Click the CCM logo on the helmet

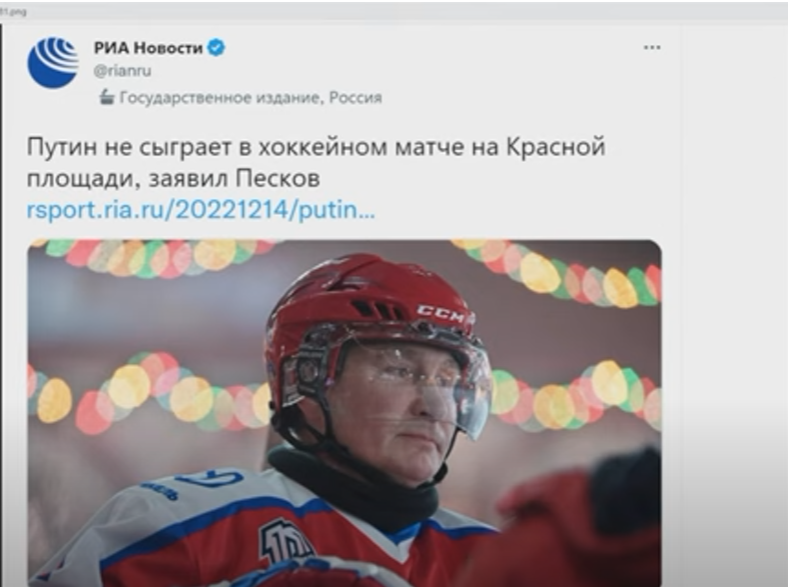pos(442,314)
